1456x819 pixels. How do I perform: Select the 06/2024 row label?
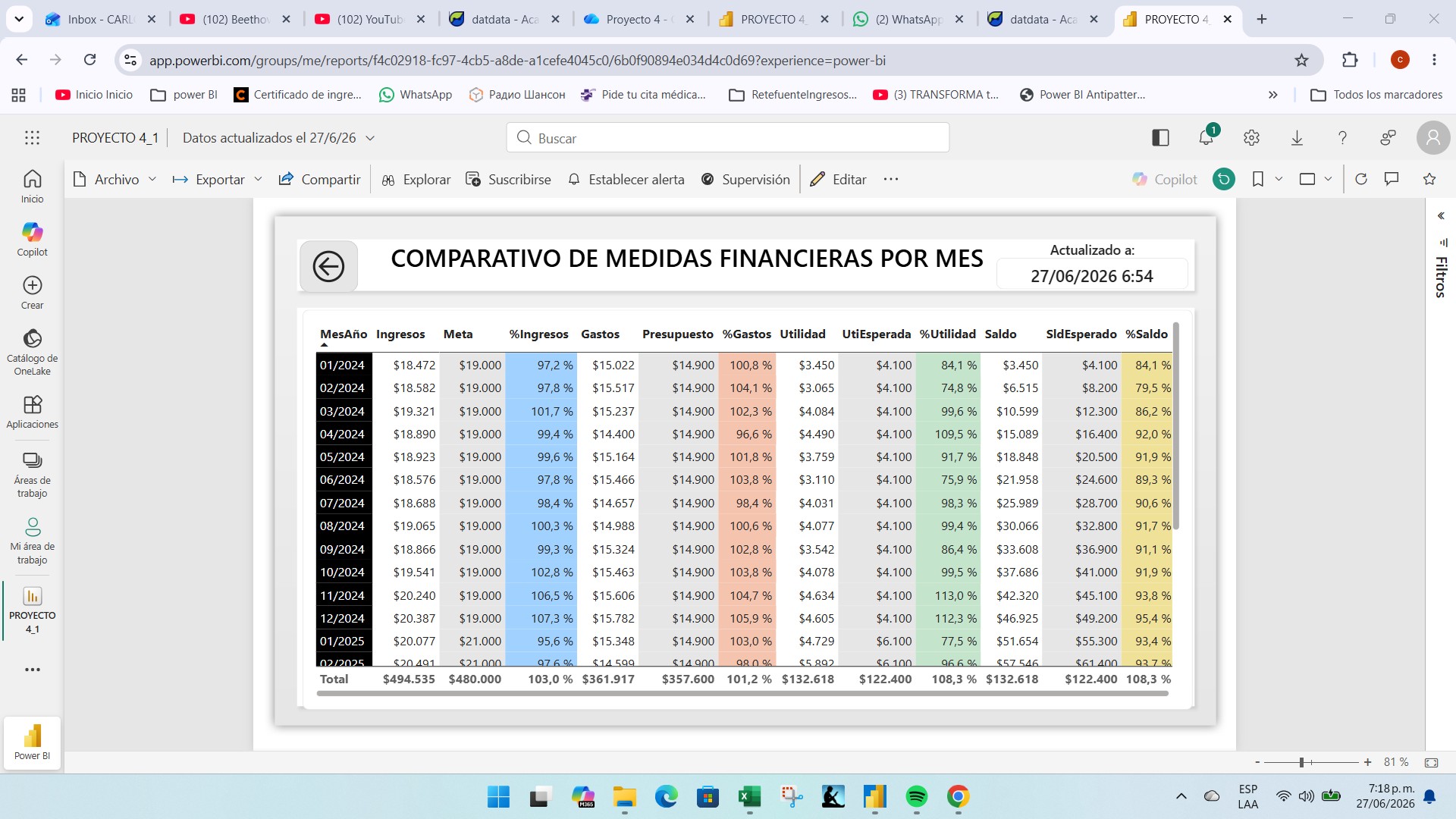(x=344, y=479)
